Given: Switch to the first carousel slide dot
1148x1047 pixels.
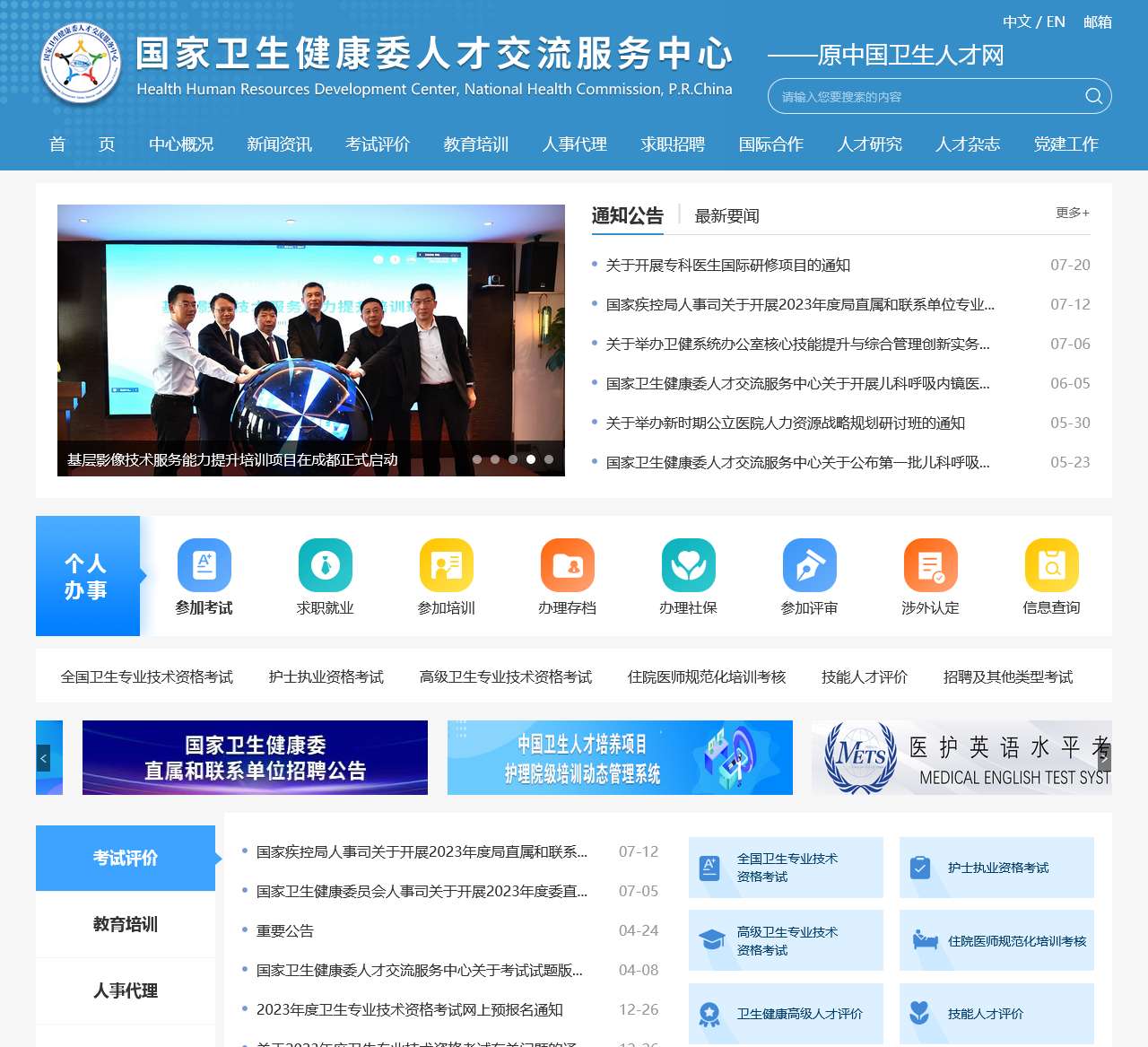Looking at the screenshot, I should pos(477,459).
